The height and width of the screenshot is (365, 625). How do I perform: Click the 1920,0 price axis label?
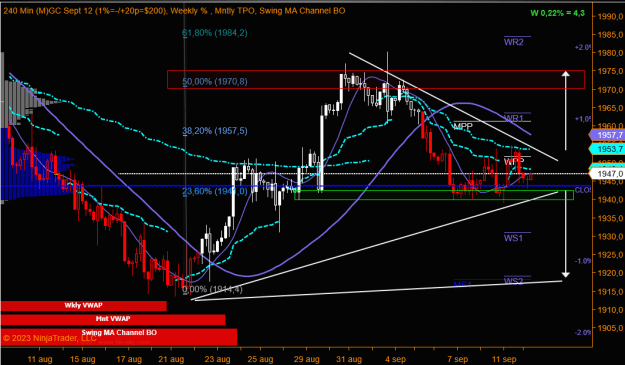pos(610,273)
